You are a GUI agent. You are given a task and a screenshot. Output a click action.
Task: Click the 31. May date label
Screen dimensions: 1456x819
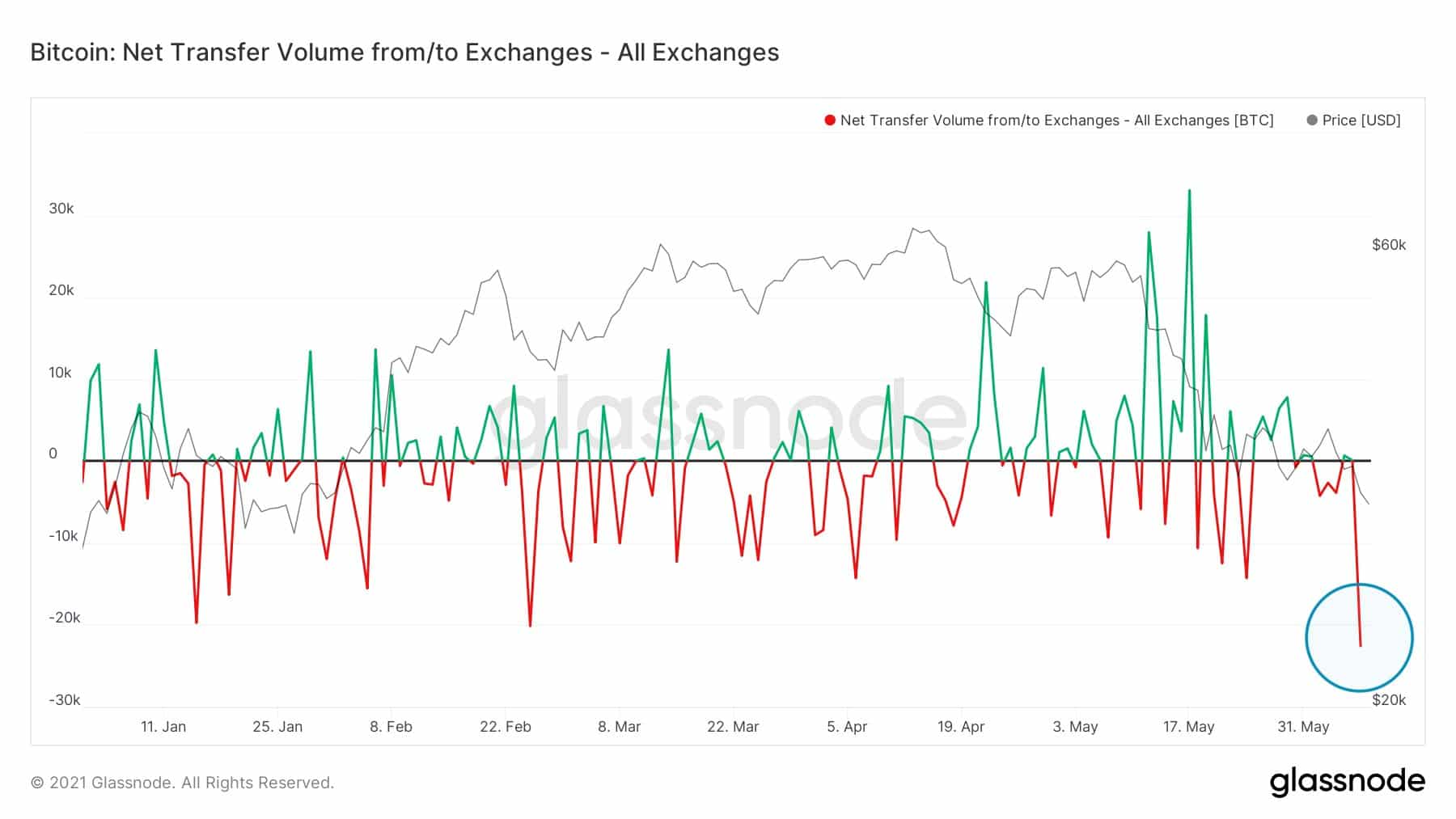[x=1303, y=727]
